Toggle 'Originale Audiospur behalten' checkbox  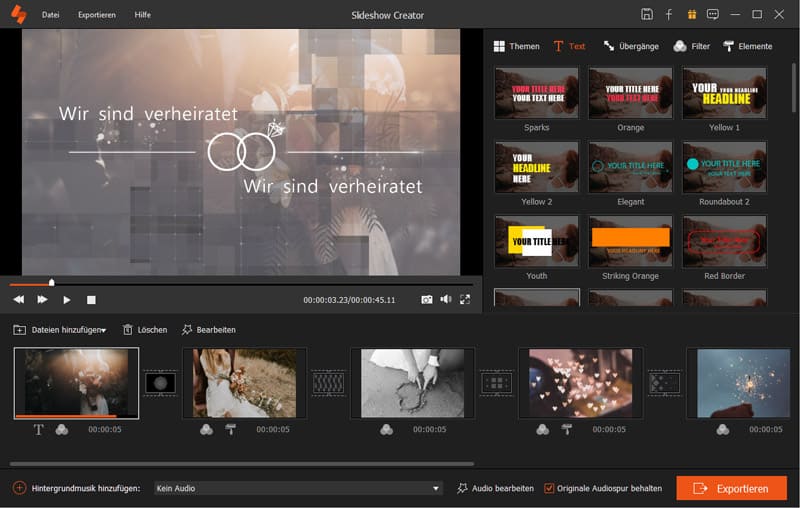pyautogui.click(x=549, y=488)
